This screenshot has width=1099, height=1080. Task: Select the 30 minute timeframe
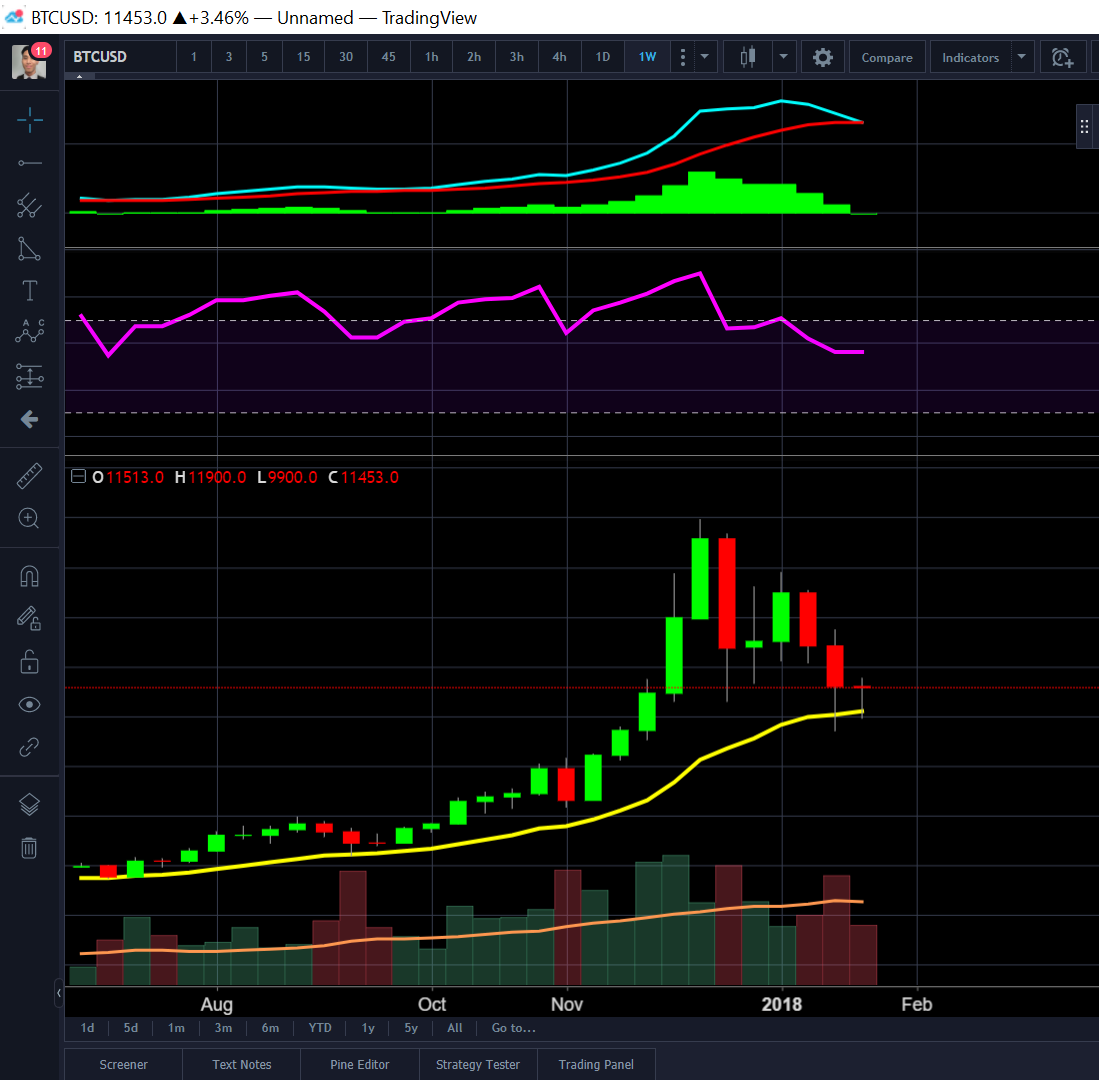(x=346, y=57)
